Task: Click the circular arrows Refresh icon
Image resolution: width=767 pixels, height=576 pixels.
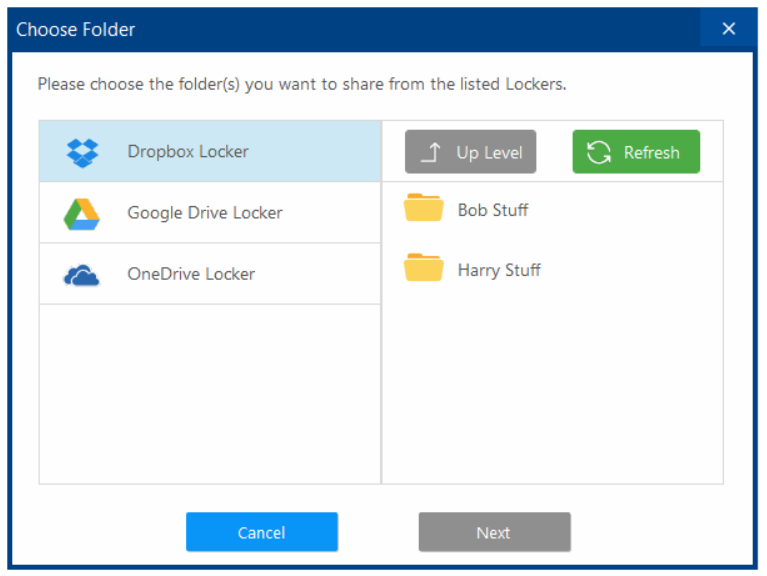Action: coord(599,153)
